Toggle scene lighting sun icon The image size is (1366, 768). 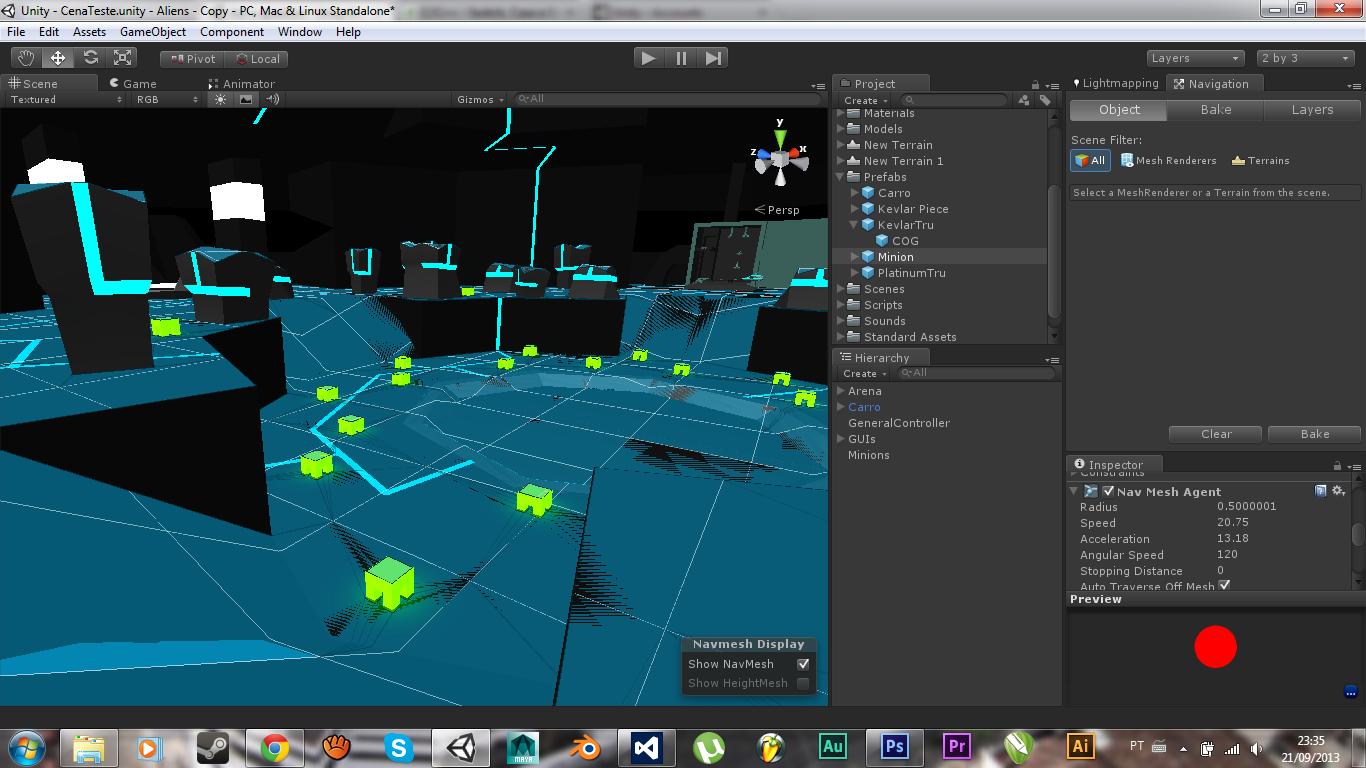pos(220,99)
